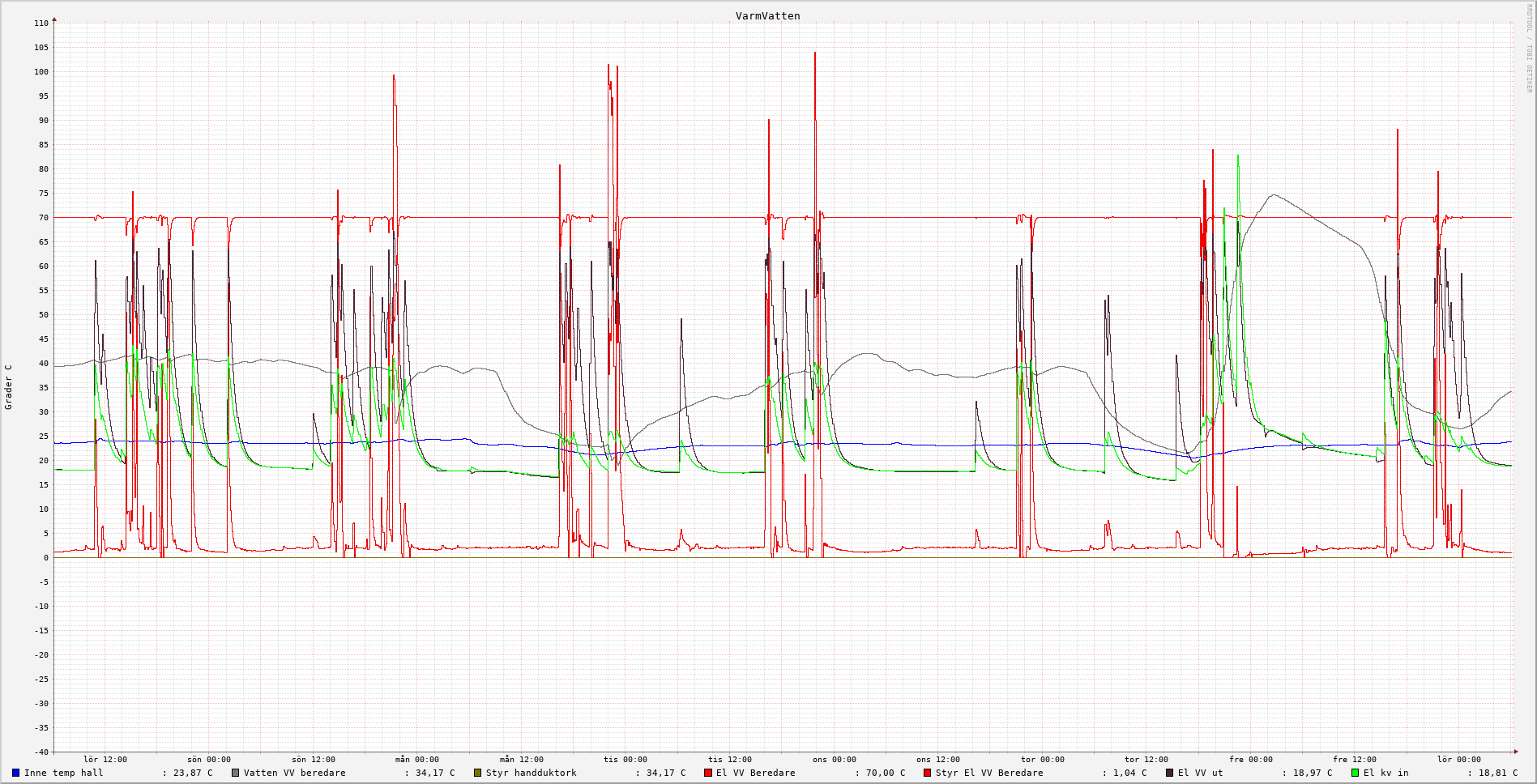The height and width of the screenshot is (784, 1537).
Task: Click the 70 value on the y-axis
Action: click(41, 218)
